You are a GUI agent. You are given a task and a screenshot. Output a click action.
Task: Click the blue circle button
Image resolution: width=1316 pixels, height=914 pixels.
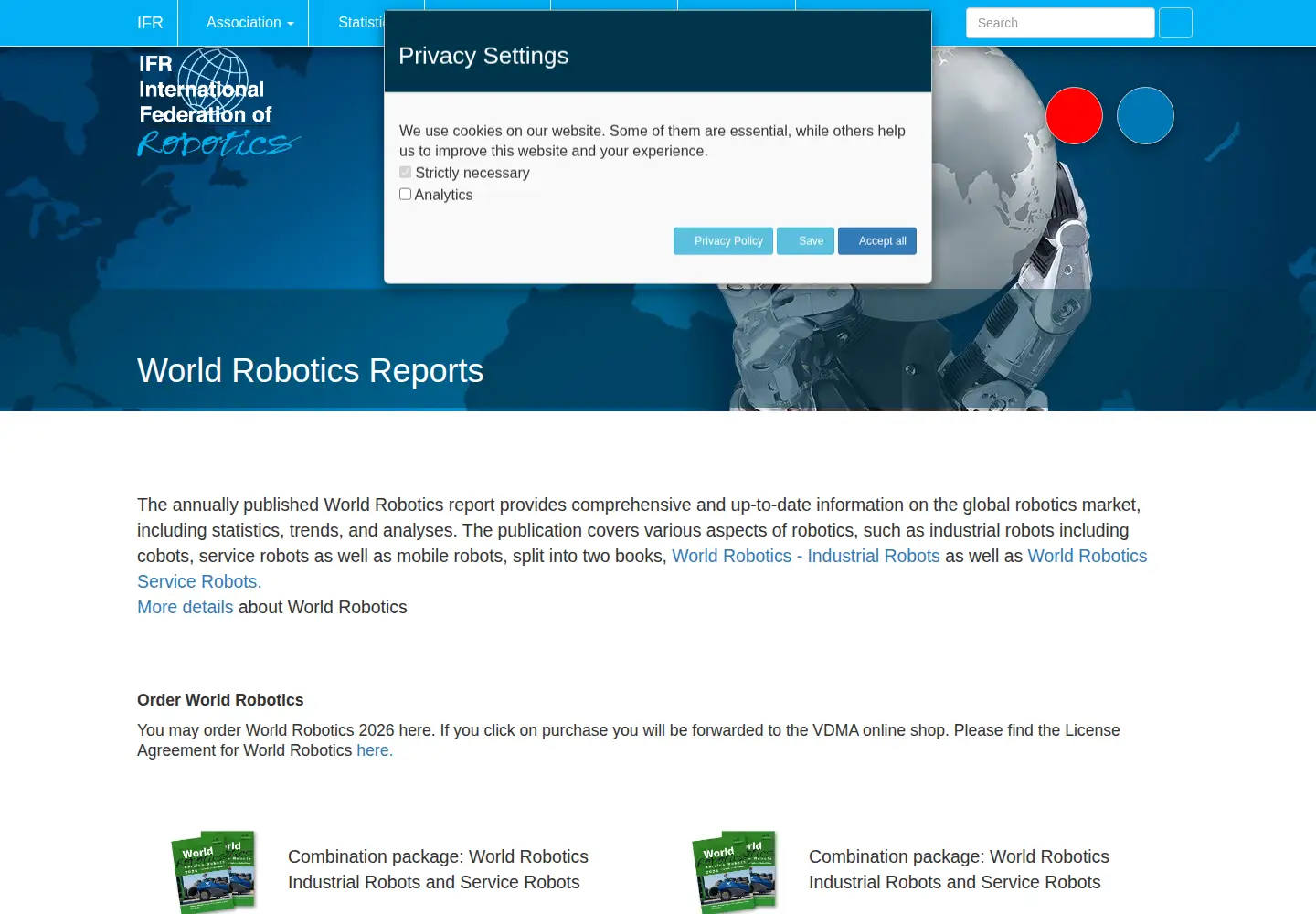pos(1145,115)
